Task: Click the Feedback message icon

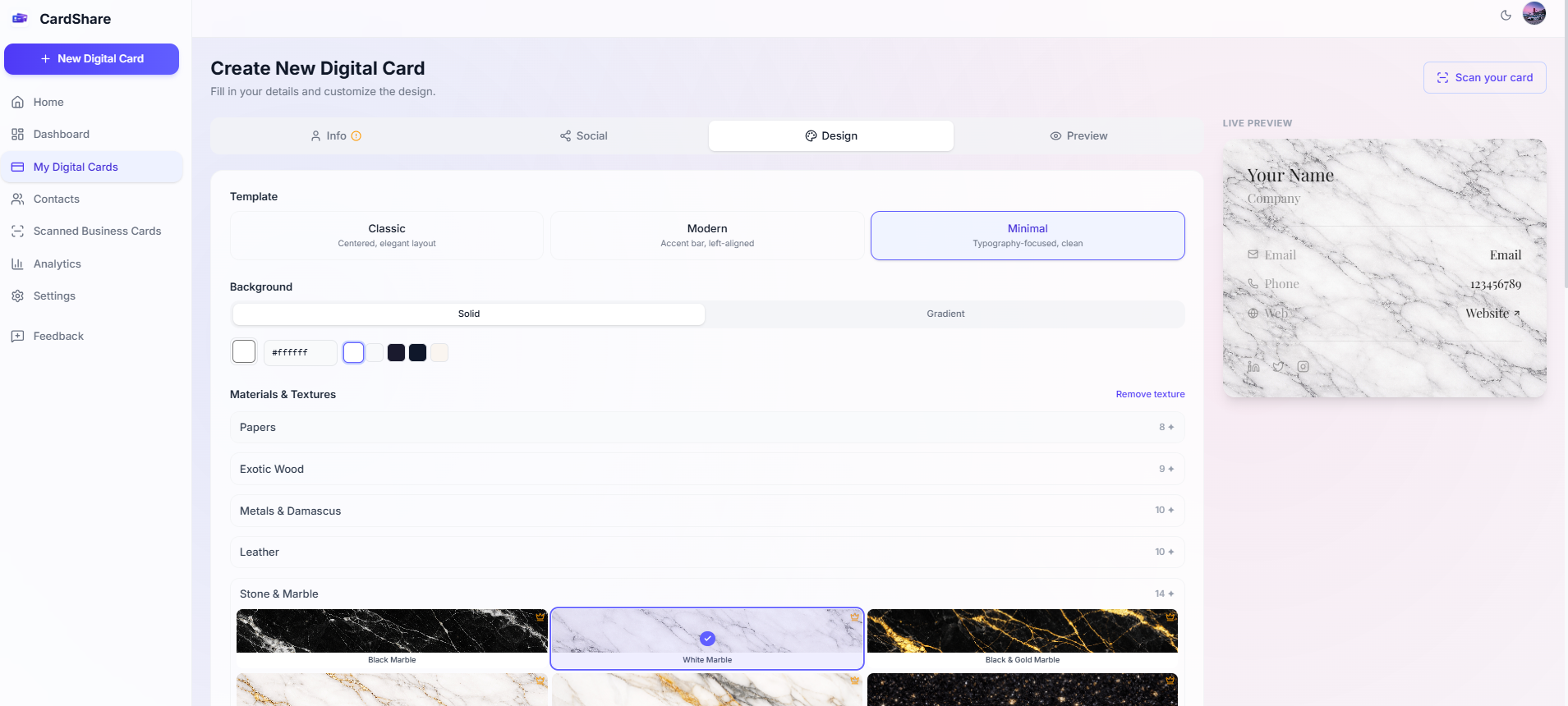Action: click(x=17, y=336)
